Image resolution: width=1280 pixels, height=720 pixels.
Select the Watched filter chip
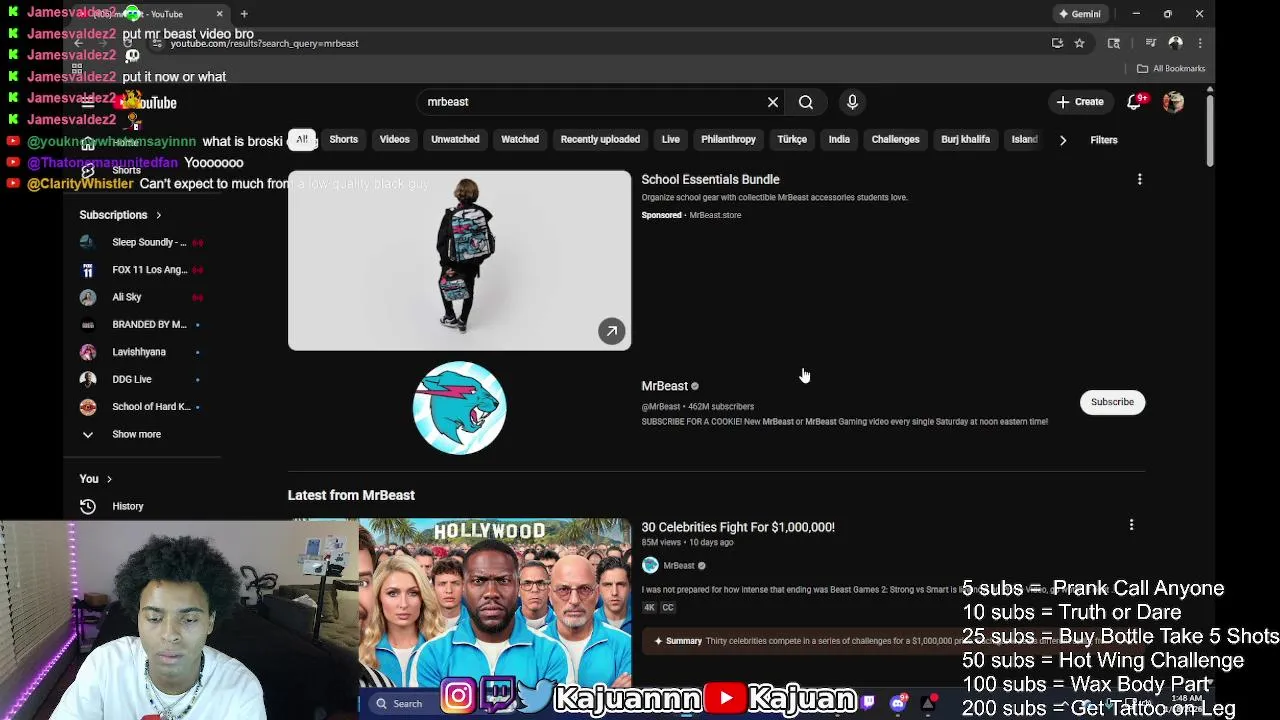point(520,140)
